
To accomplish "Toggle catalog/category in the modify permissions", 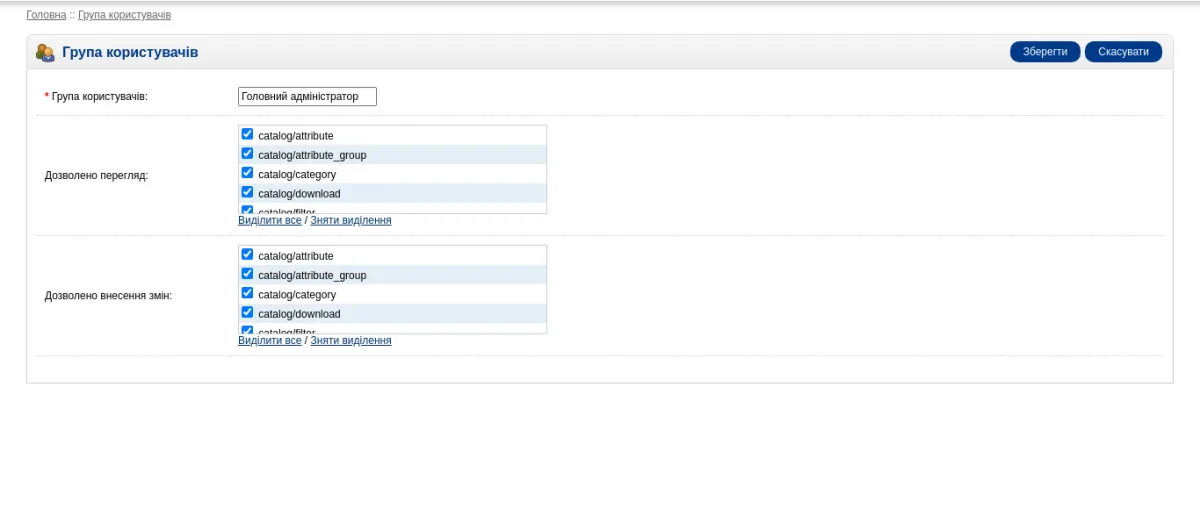I will coord(248,293).
